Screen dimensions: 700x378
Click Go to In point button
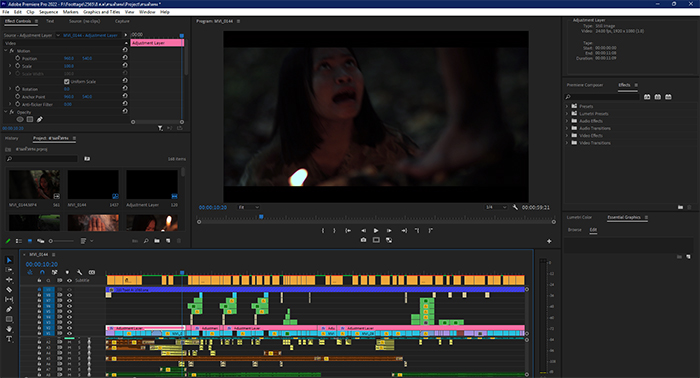[x=348, y=230]
